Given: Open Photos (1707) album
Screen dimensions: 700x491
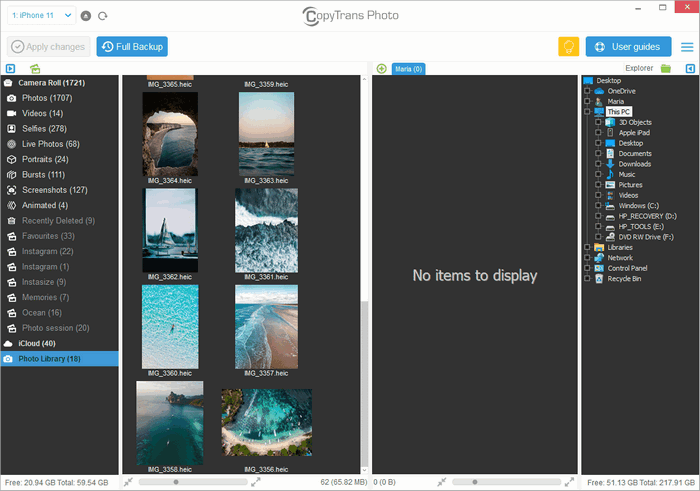Looking at the screenshot, I should tap(60, 98).
